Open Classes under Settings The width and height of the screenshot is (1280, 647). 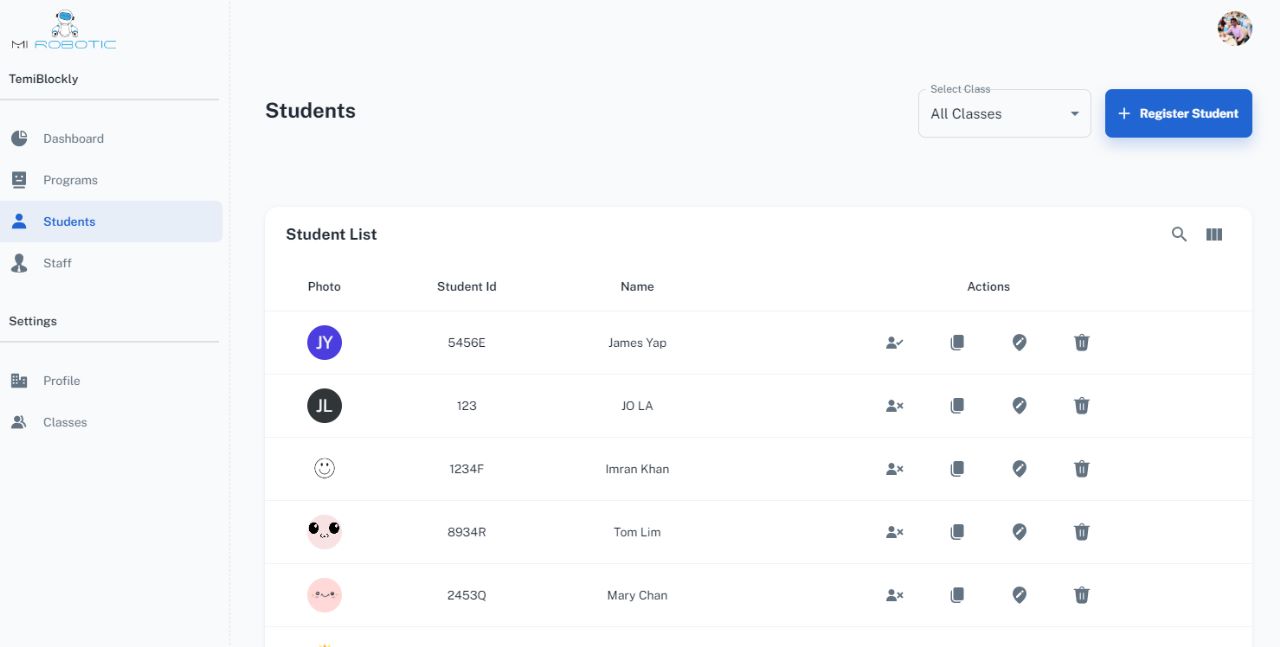65,422
